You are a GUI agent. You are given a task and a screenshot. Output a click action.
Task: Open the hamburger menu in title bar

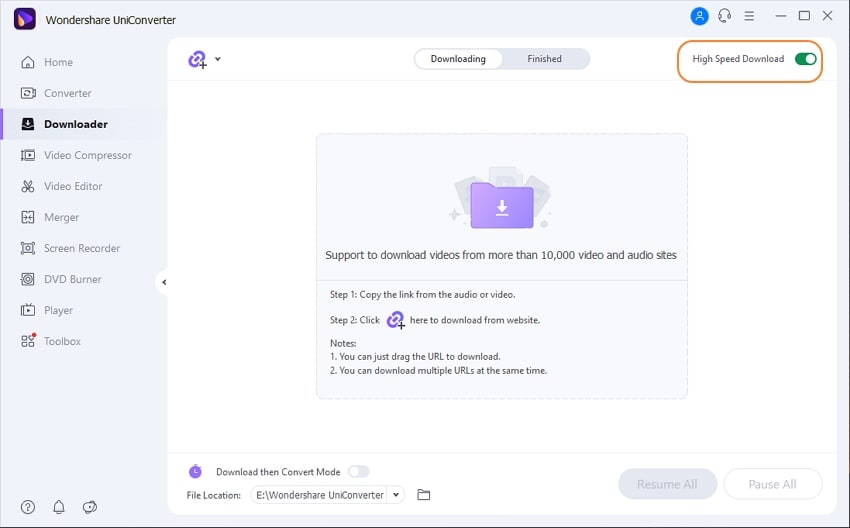tap(749, 16)
